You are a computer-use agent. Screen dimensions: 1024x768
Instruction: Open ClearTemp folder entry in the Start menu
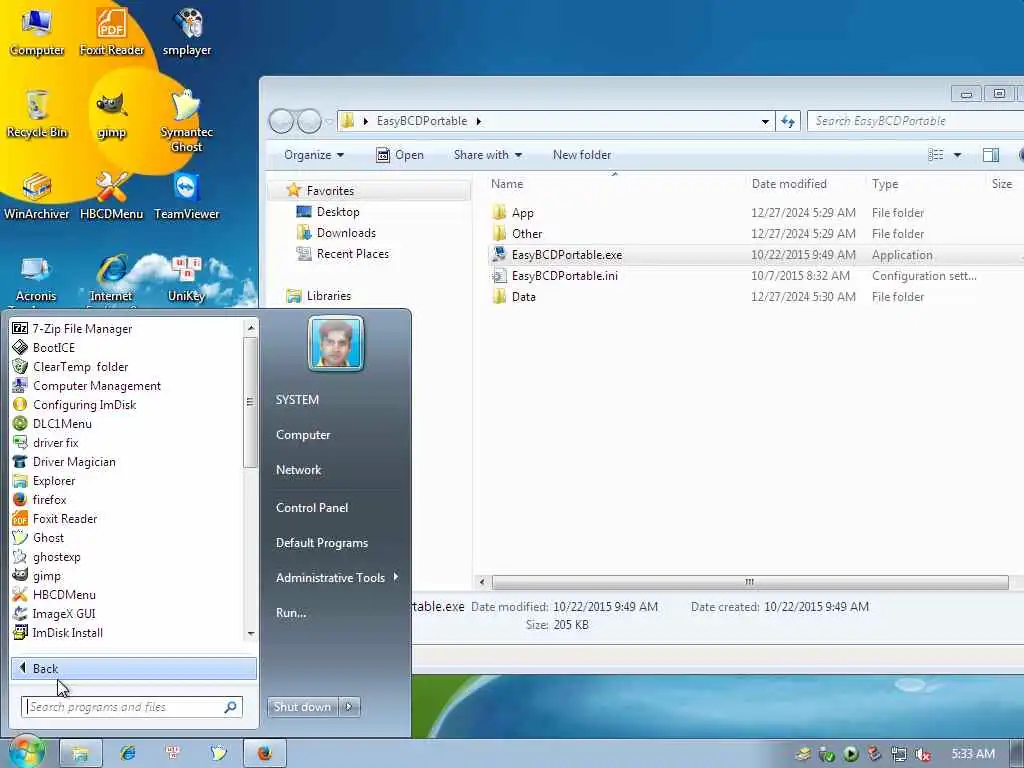(x=80, y=366)
